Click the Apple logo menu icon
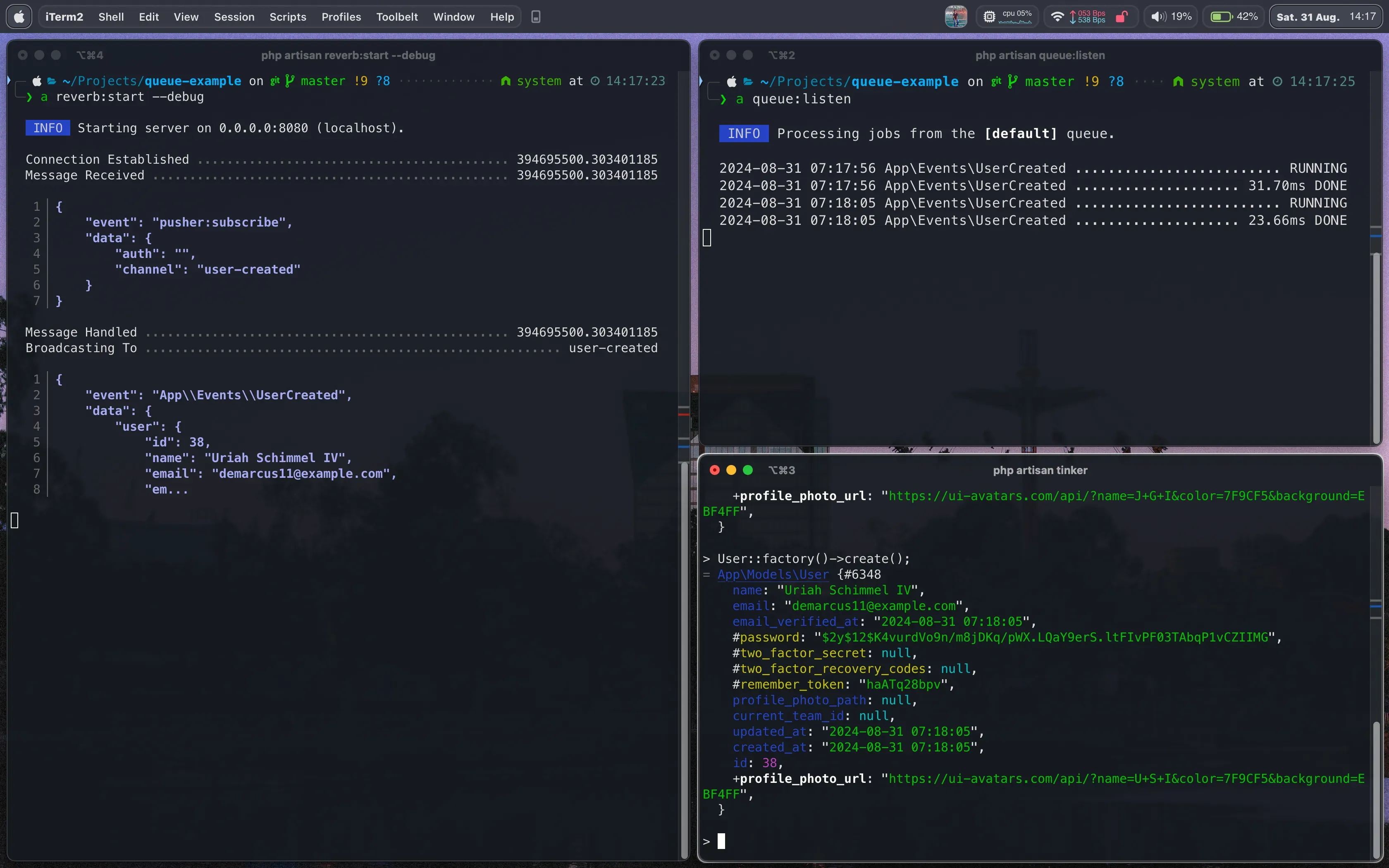Viewport: 1389px width, 868px height. tap(19, 17)
